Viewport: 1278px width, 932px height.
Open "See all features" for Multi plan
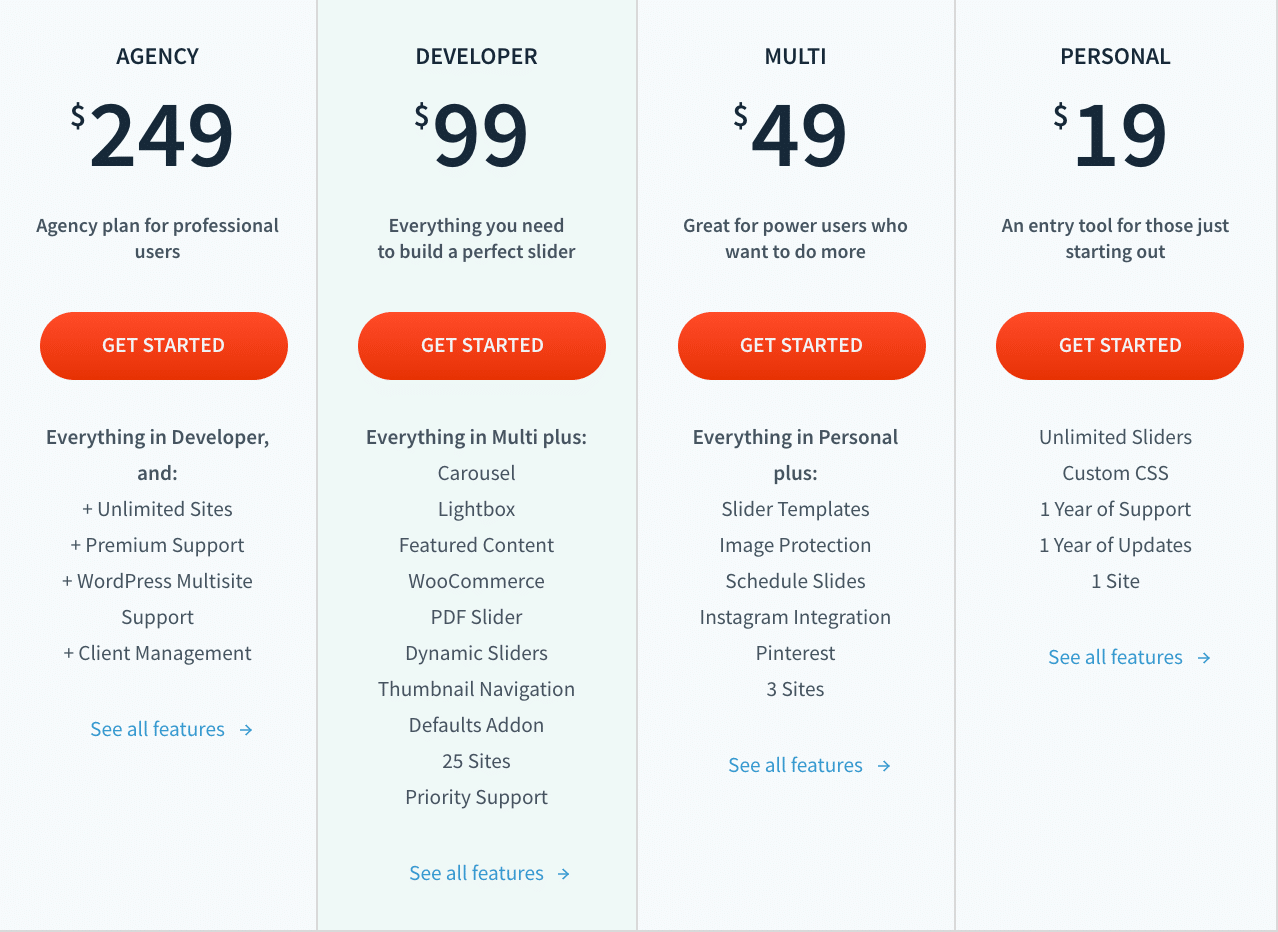[x=795, y=766]
